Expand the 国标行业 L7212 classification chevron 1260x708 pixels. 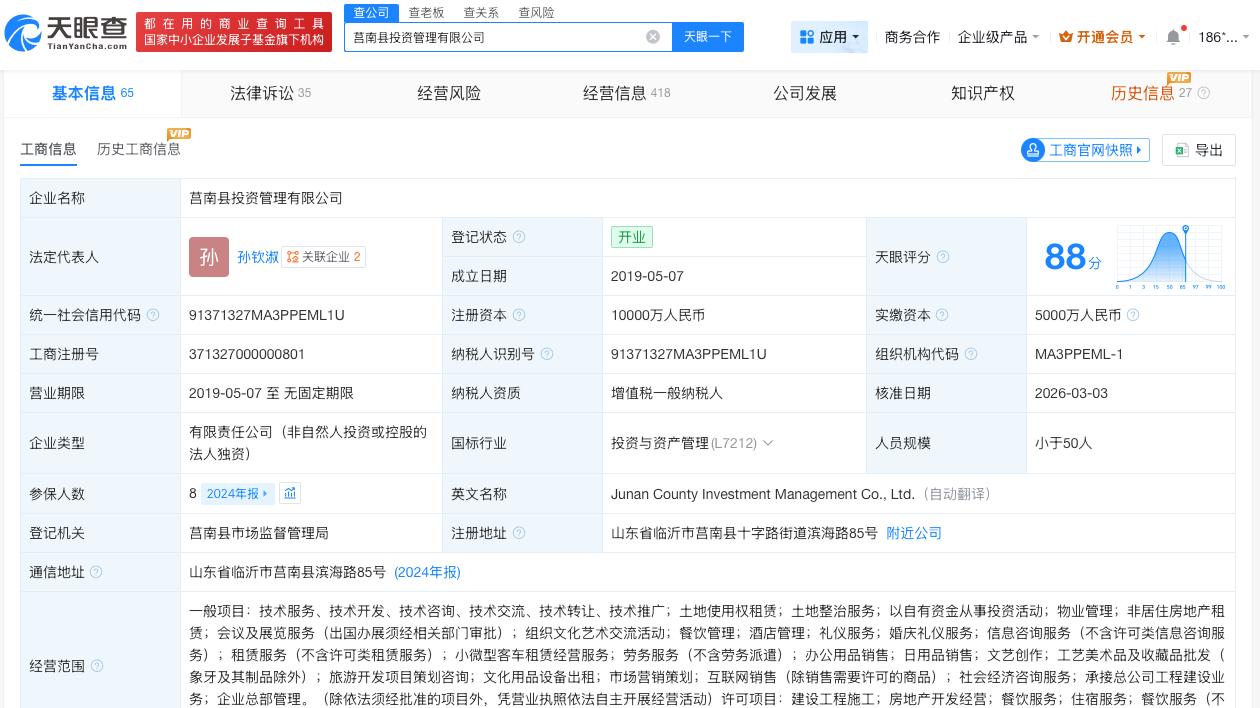[x=768, y=443]
